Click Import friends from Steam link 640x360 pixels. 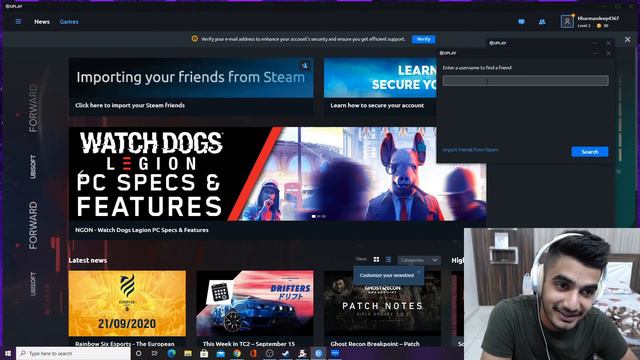(x=470, y=150)
